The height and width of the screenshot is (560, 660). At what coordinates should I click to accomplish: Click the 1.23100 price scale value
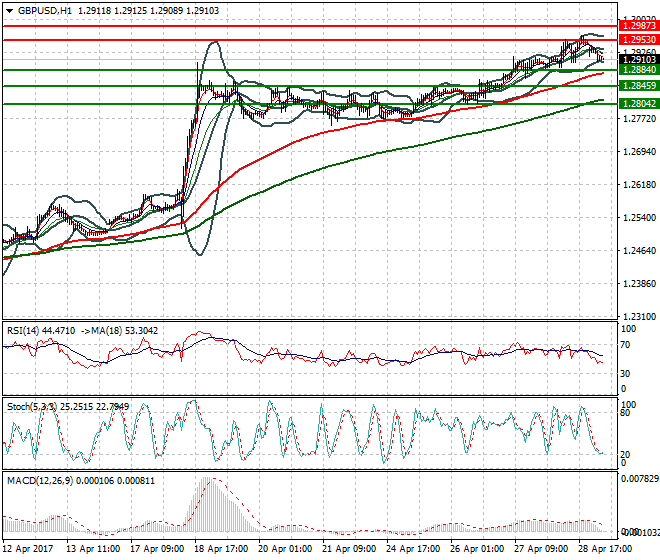click(639, 317)
